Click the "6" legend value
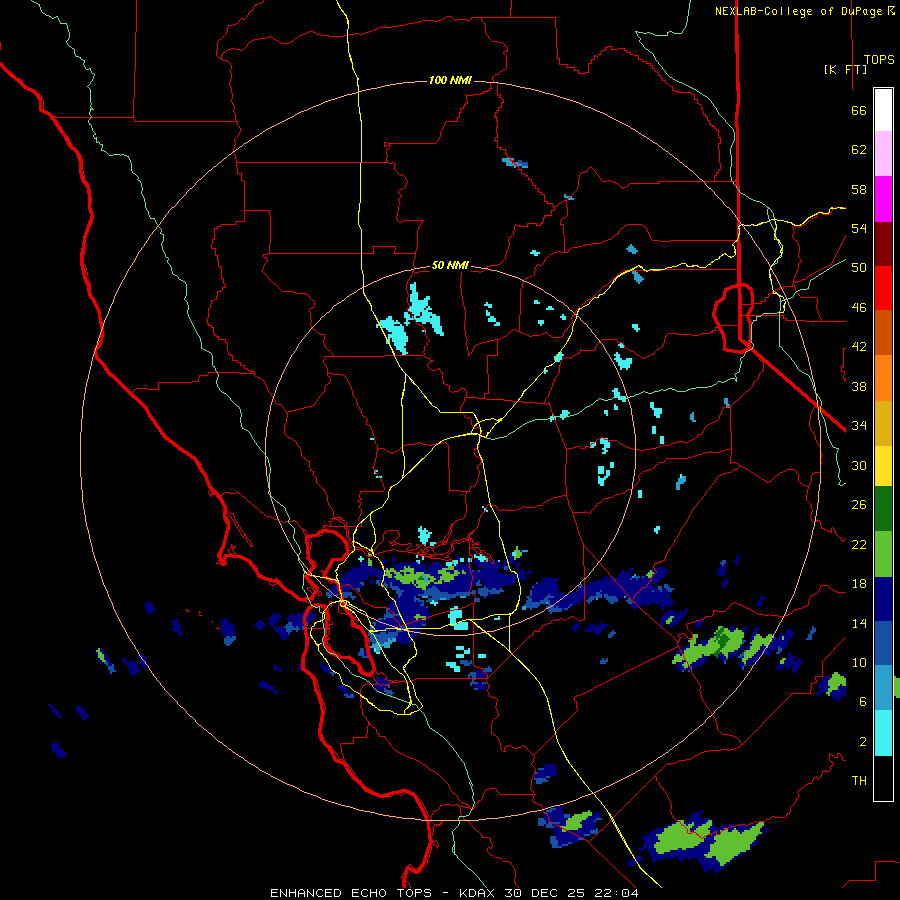900x900 pixels. (863, 701)
